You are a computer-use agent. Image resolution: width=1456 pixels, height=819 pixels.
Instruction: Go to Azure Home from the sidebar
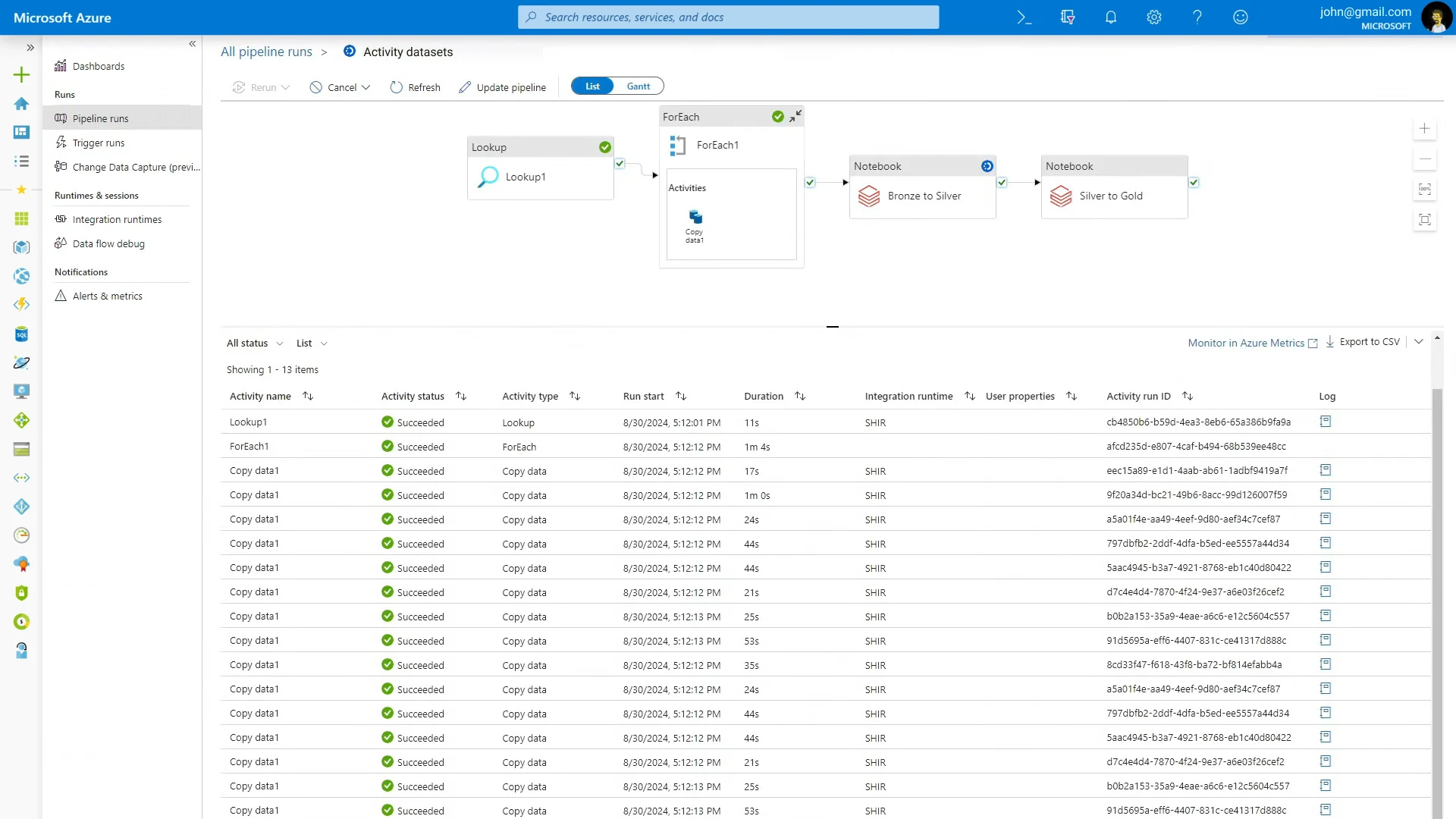pos(21,103)
